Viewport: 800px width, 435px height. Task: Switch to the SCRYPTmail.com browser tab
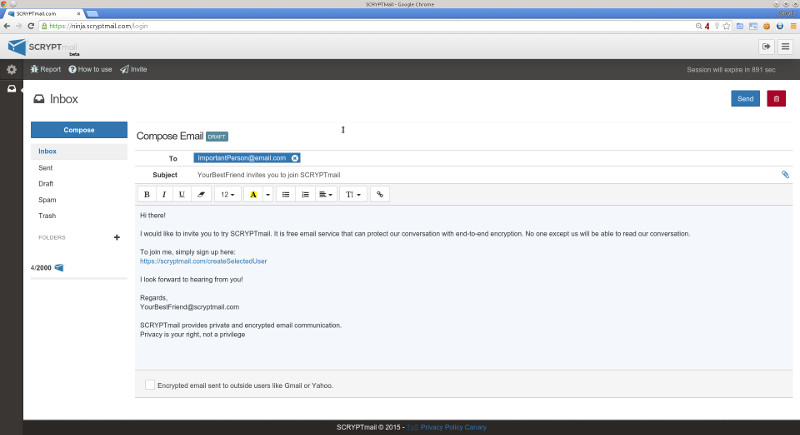[x=43, y=14]
